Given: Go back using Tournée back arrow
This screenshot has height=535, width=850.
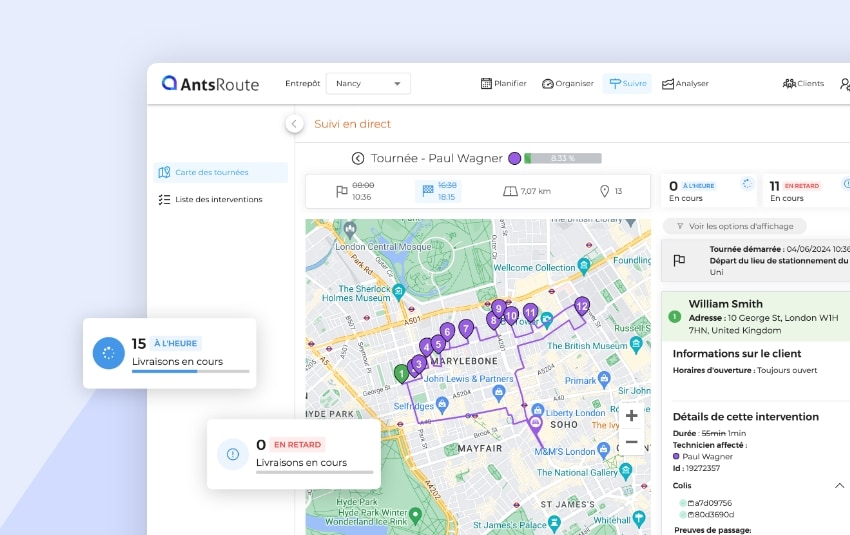Looking at the screenshot, I should click(x=358, y=158).
